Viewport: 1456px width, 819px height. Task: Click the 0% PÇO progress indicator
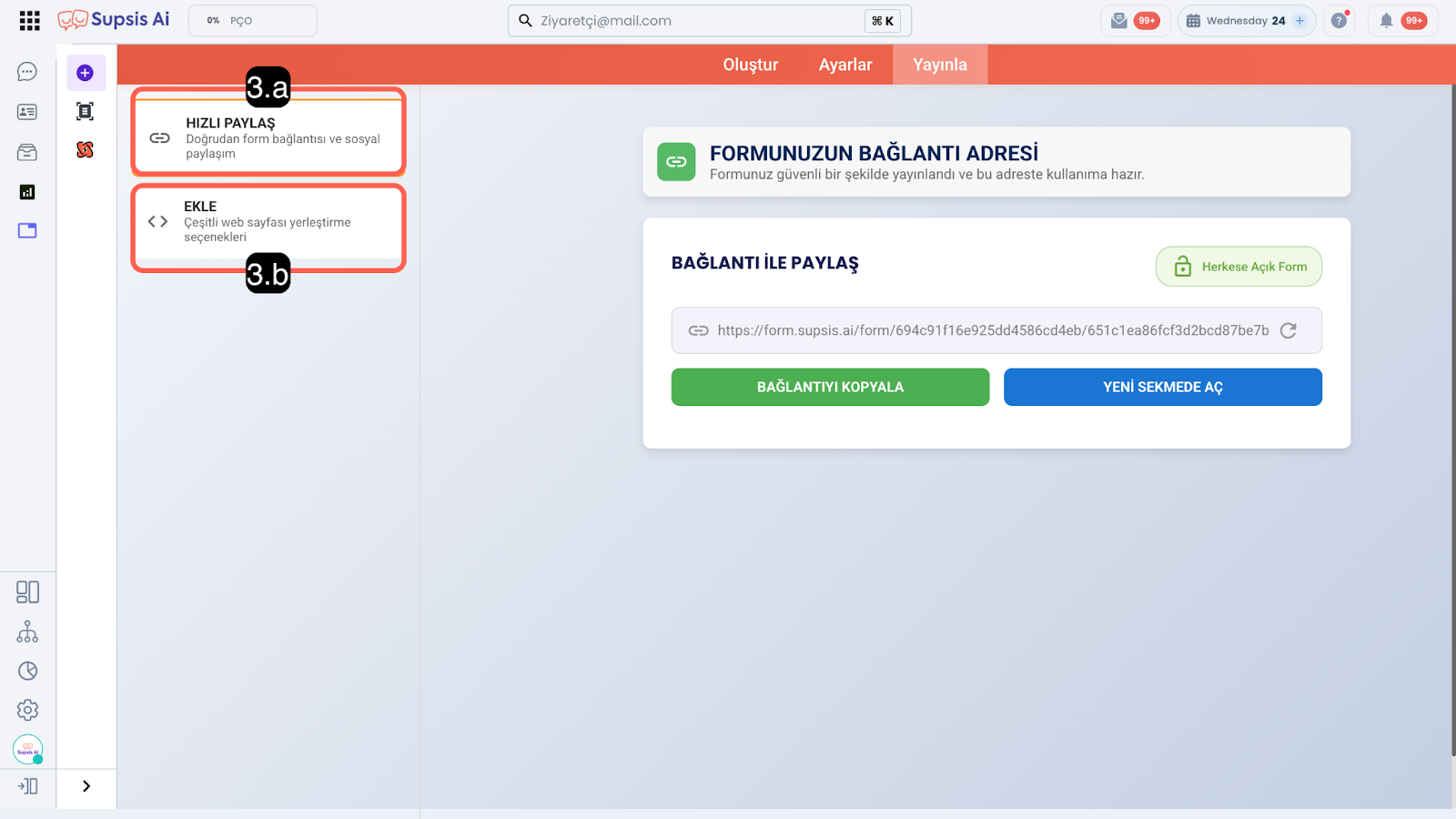click(x=252, y=21)
